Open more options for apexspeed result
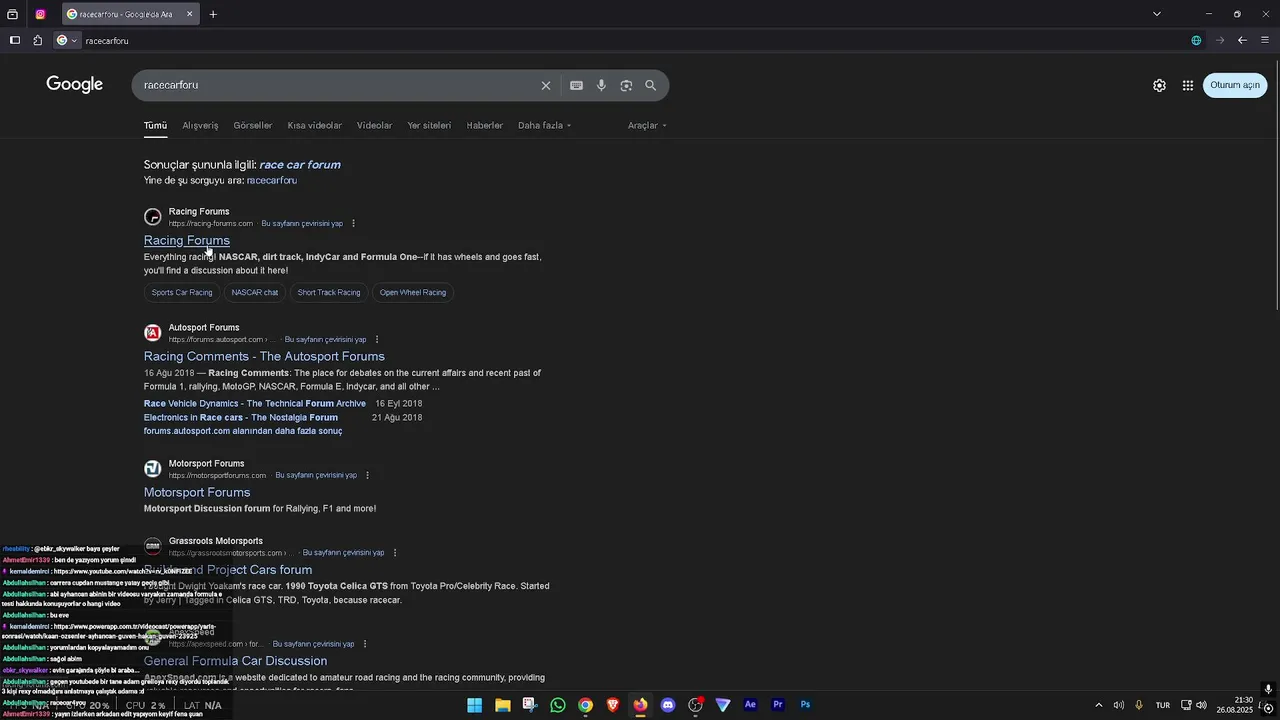The height and width of the screenshot is (720, 1280). 365,644
